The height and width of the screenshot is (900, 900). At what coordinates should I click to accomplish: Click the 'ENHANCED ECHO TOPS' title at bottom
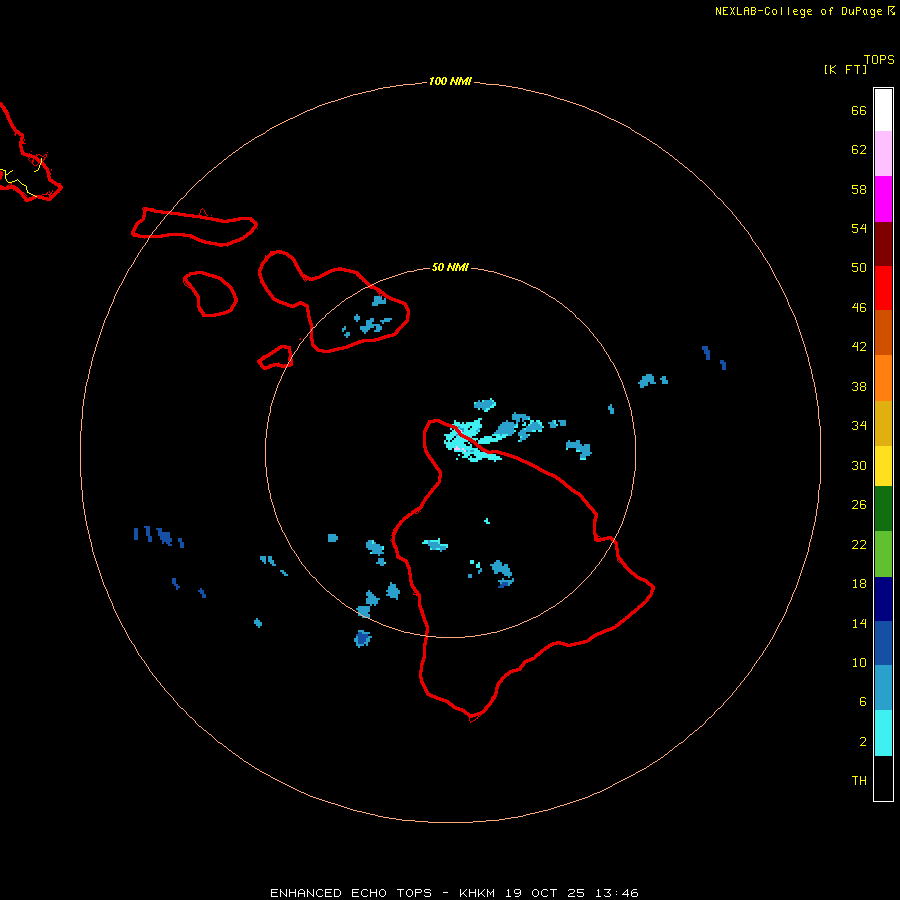tap(350, 893)
